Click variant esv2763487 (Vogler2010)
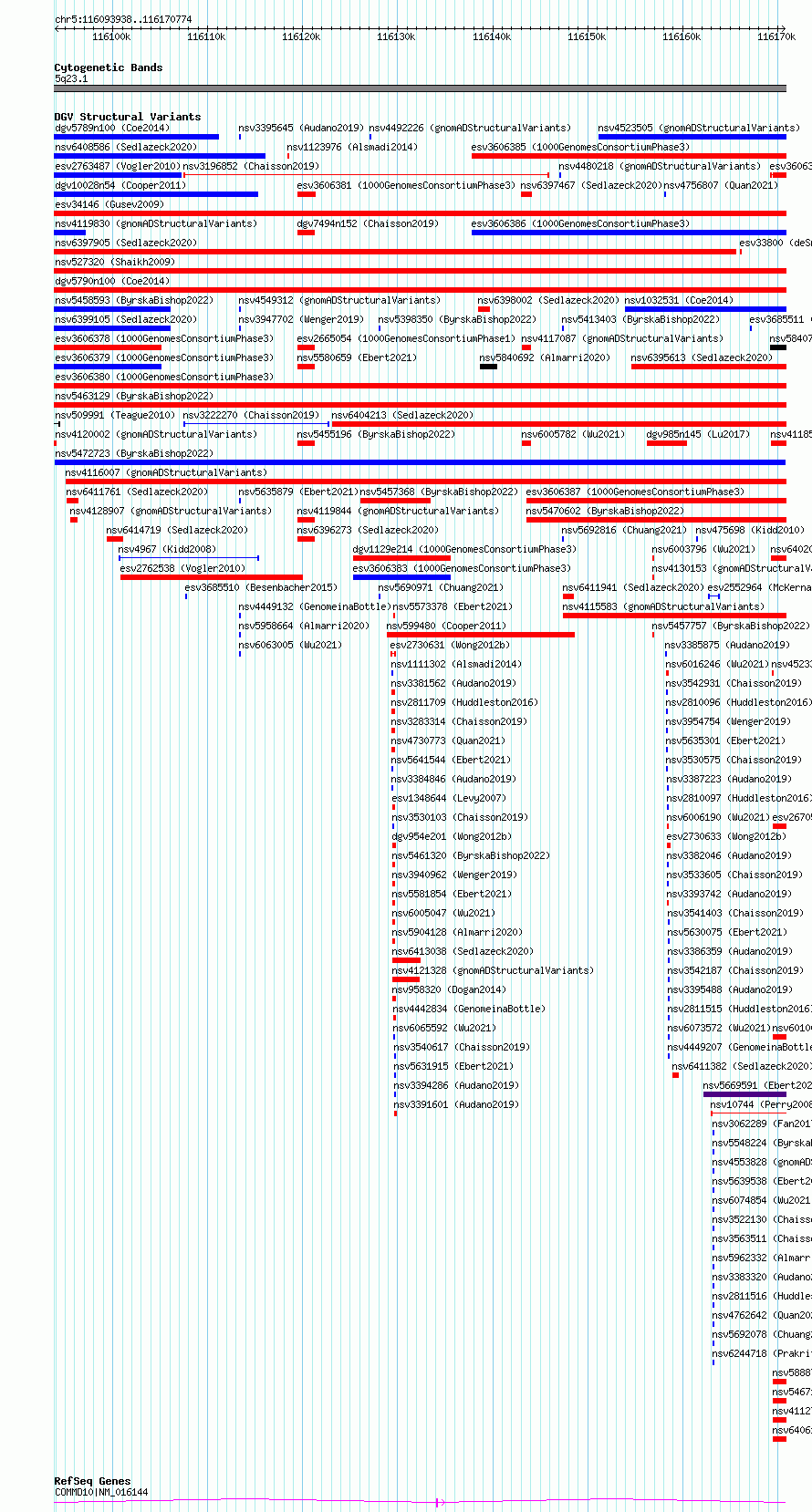 tap(118, 166)
